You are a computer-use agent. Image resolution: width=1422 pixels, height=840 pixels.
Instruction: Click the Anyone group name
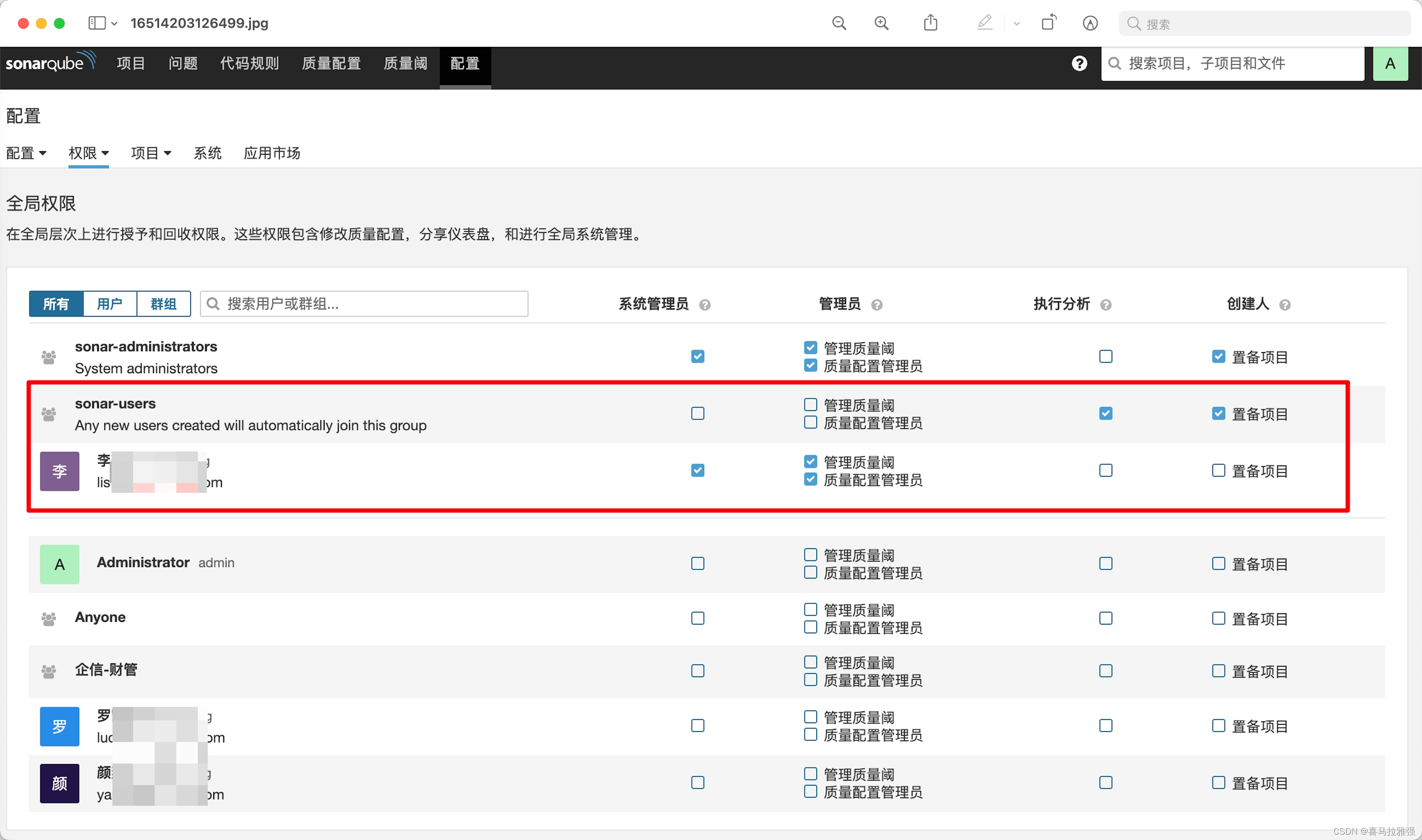[x=100, y=617]
